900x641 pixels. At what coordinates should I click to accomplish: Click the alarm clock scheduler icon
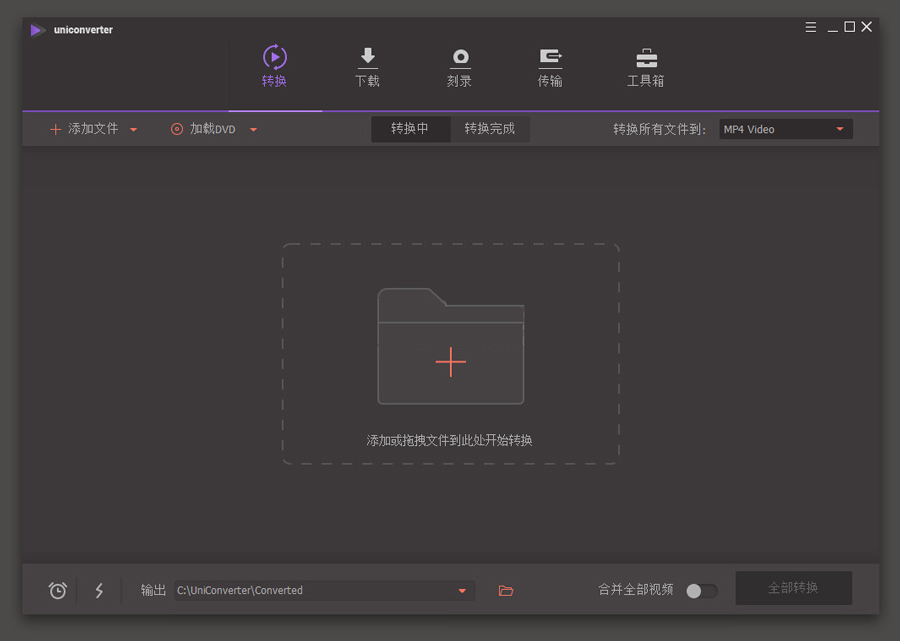pos(58,590)
